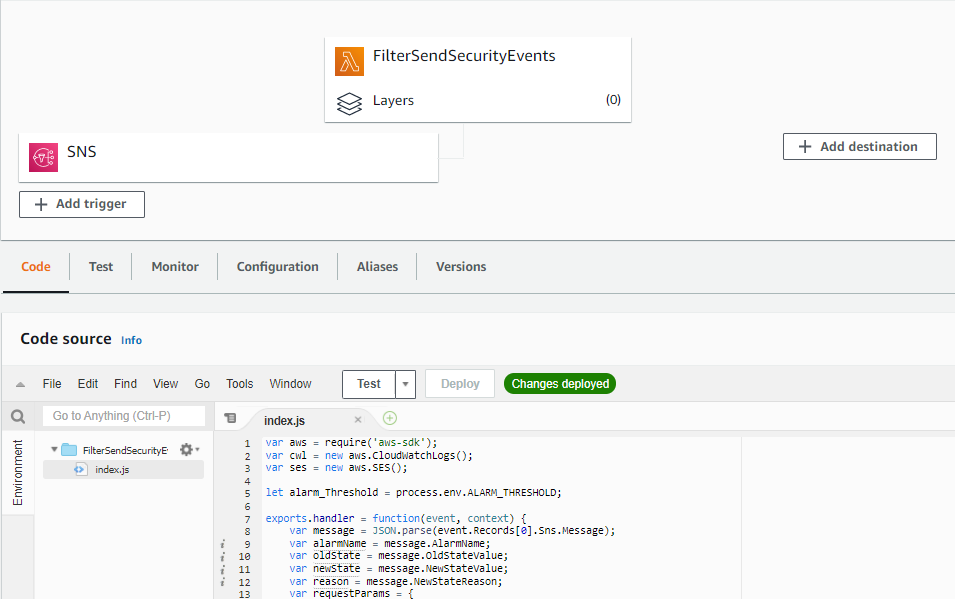This screenshot has width=955, height=599.
Task: Open a new editor tab with the plus icon
Action: click(389, 418)
